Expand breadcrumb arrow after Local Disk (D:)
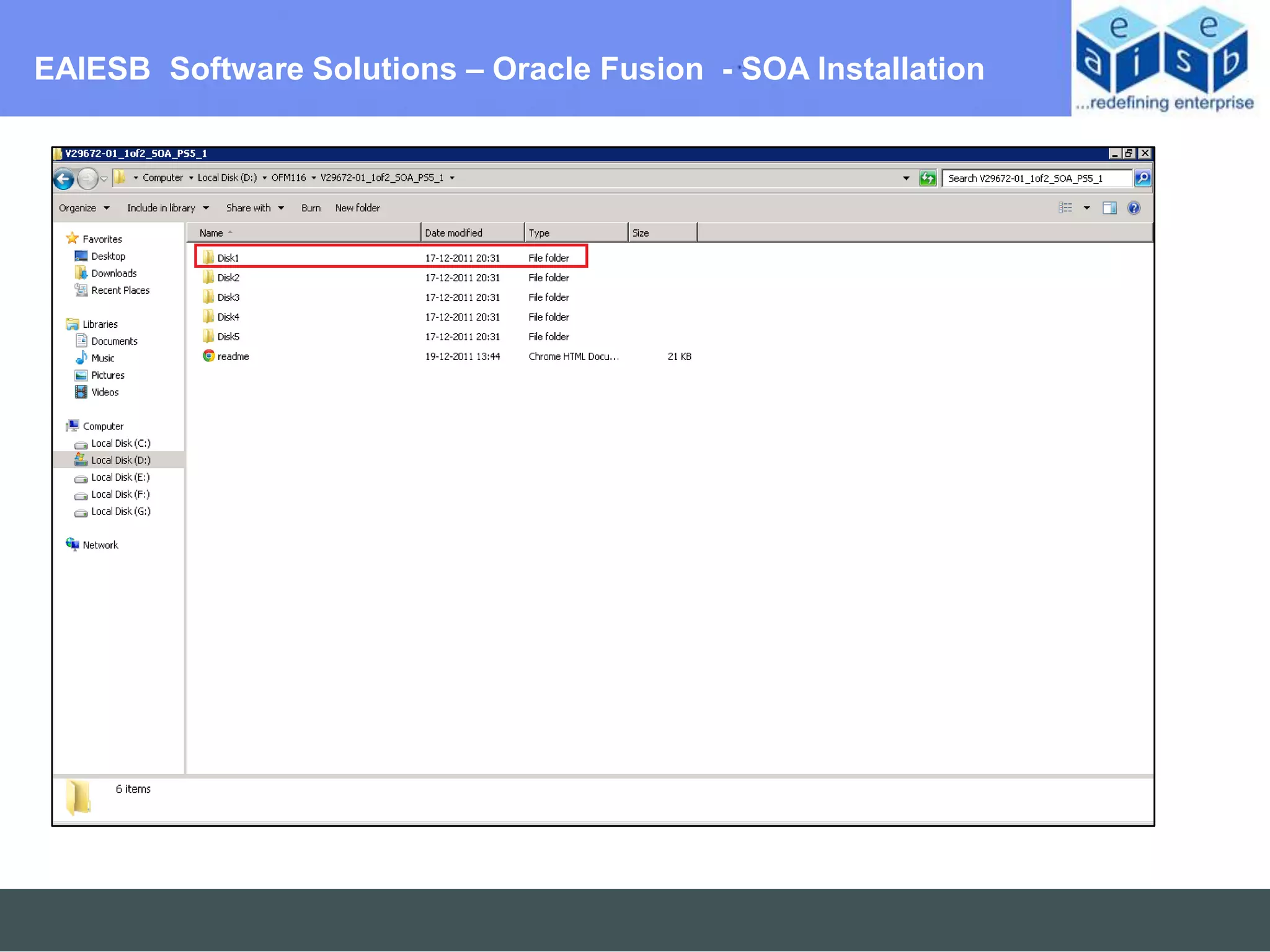Screen dimensions: 1270x952 pyautogui.click(x=265, y=178)
